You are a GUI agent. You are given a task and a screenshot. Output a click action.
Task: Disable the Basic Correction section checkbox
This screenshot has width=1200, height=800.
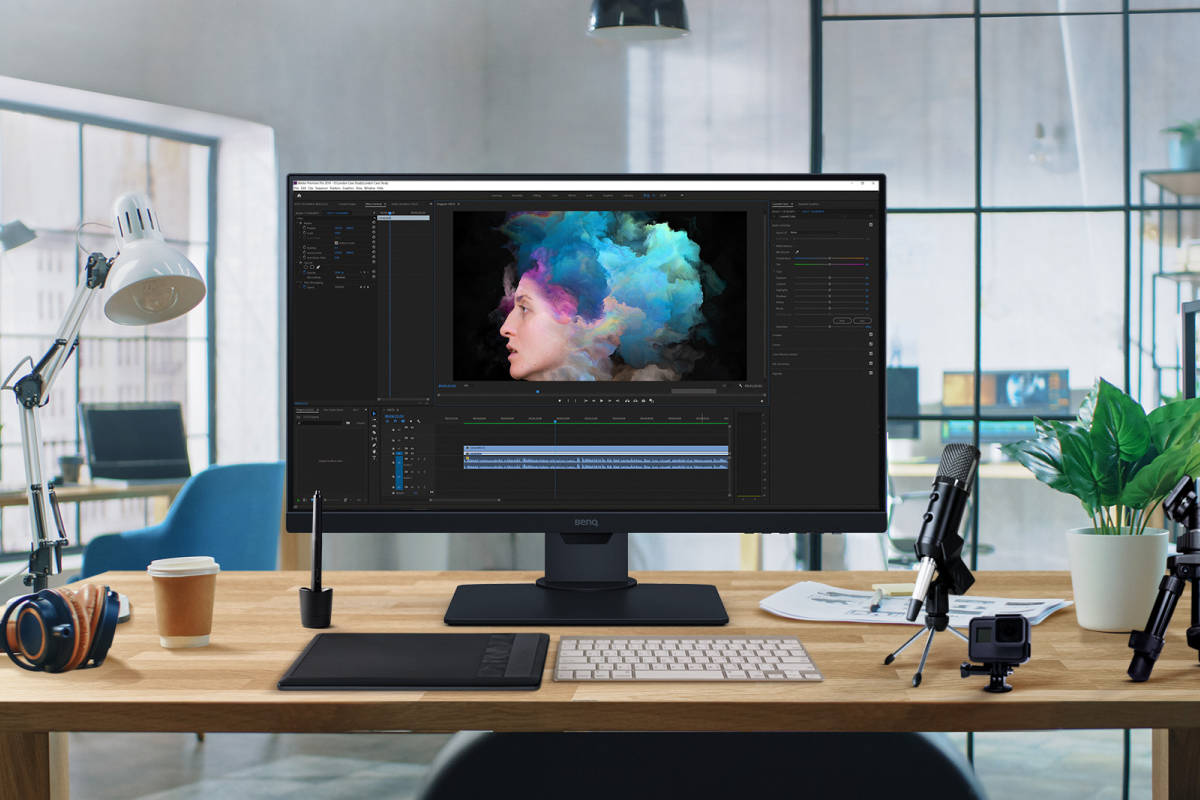(x=870, y=224)
